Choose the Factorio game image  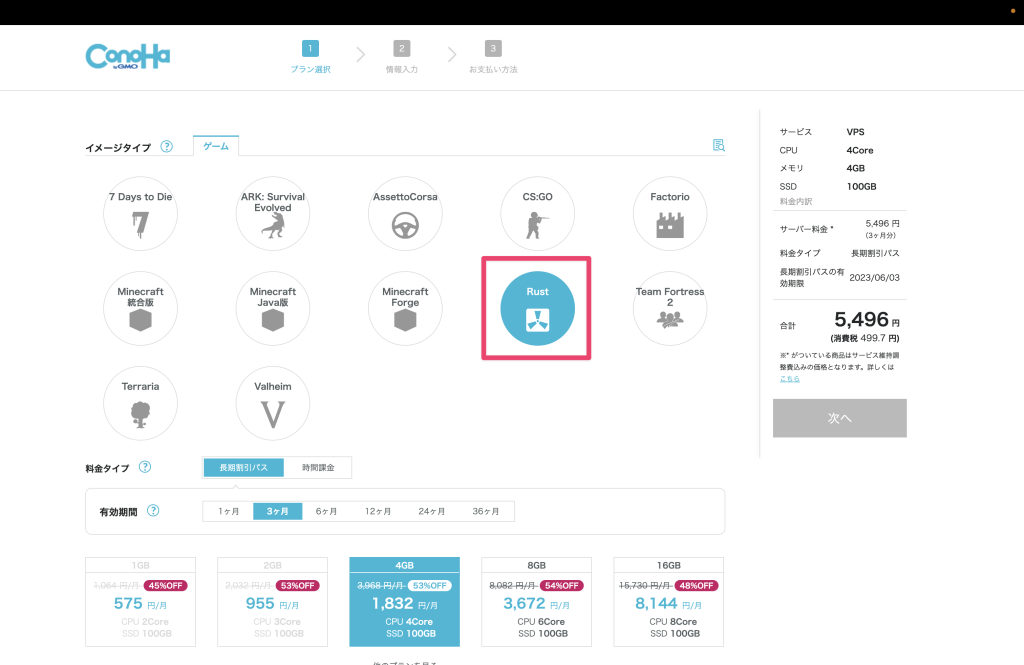[670, 214]
